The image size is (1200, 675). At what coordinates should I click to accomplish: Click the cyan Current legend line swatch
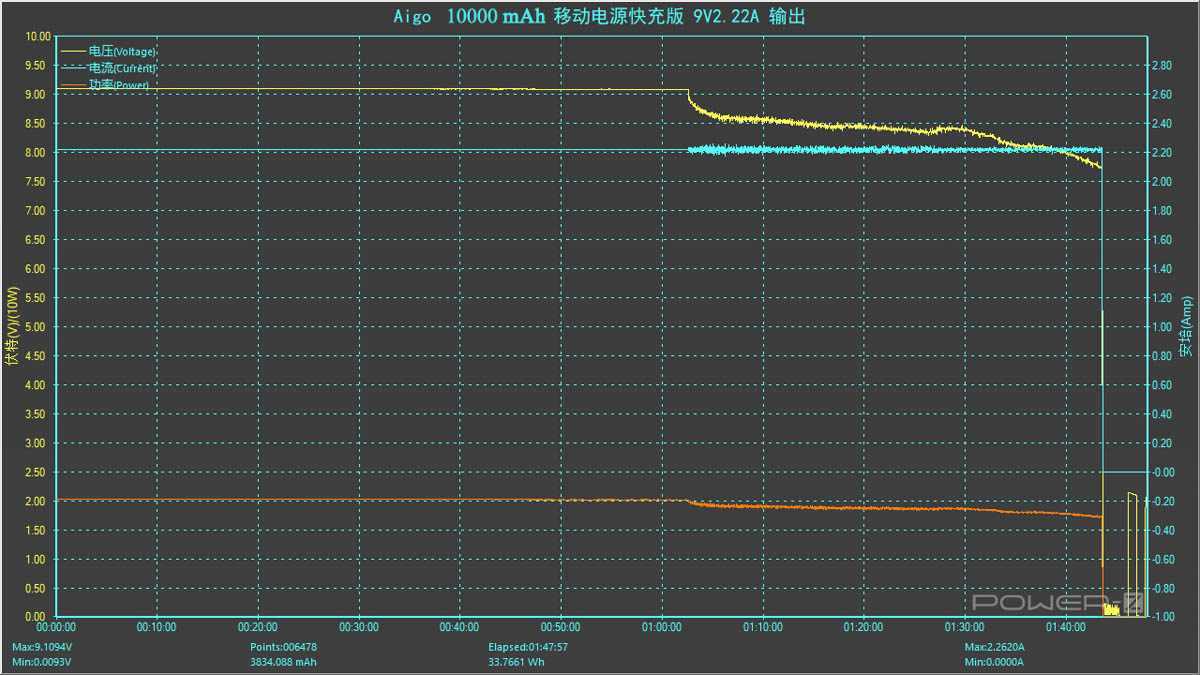coord(74,68)
